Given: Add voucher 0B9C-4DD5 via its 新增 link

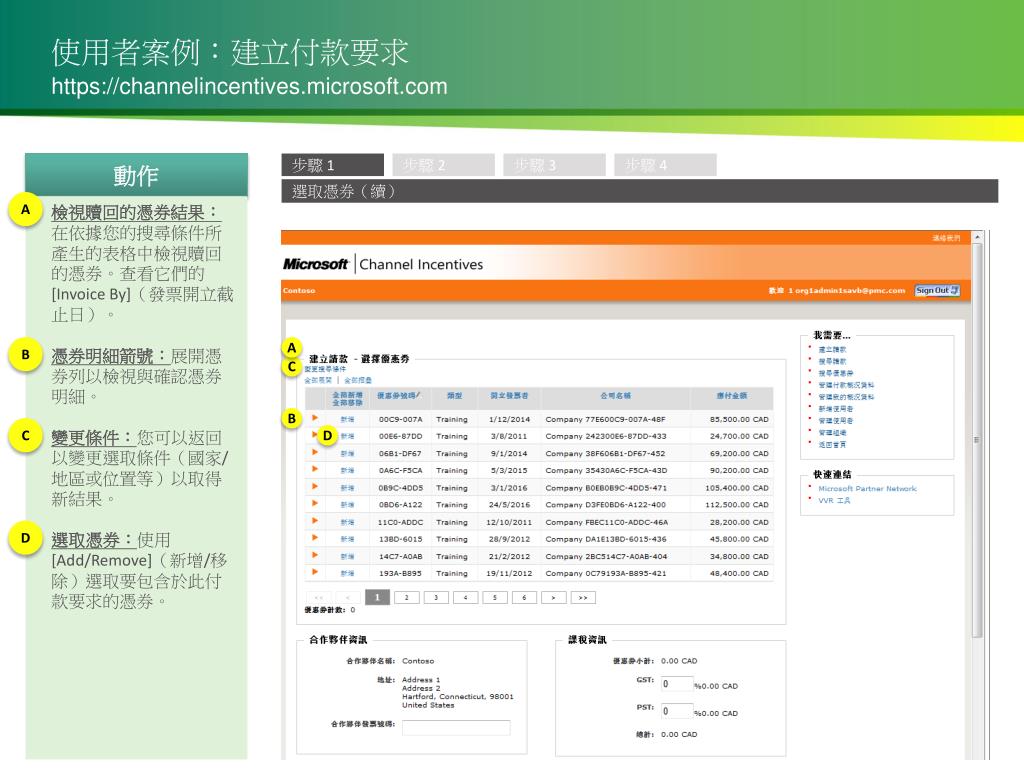Looking at the screenshot, I should (347, 488).
